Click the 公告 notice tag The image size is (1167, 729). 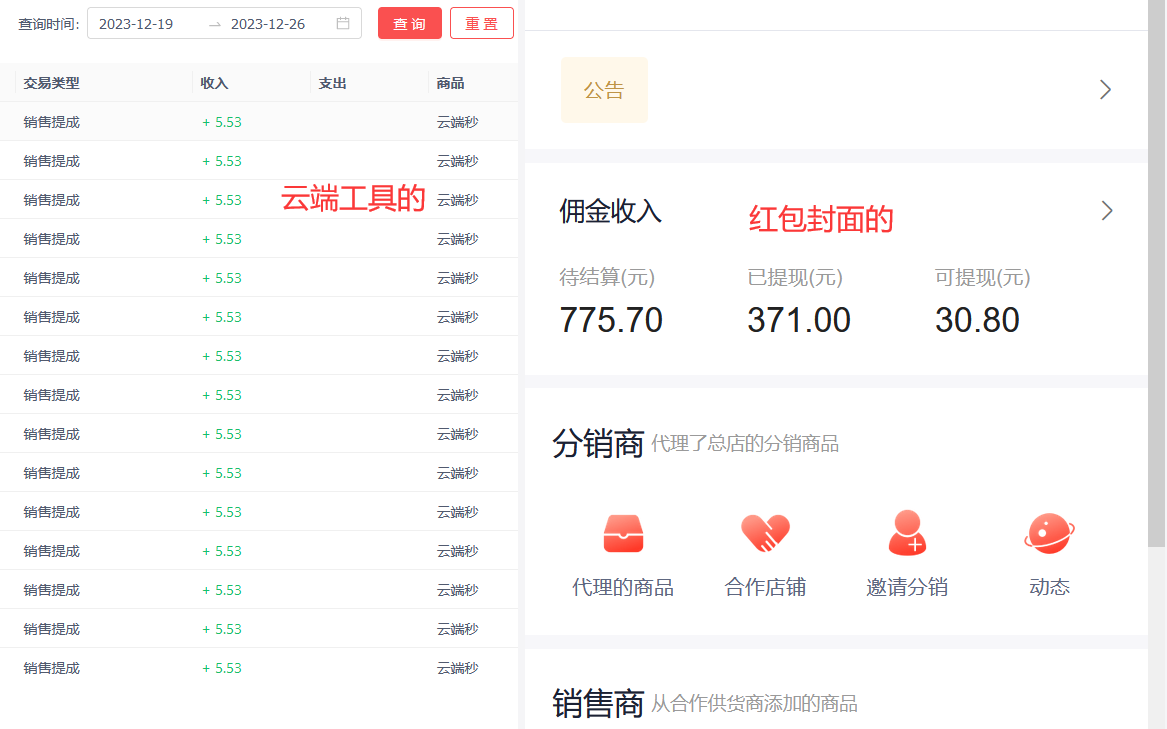click(604, 90)
